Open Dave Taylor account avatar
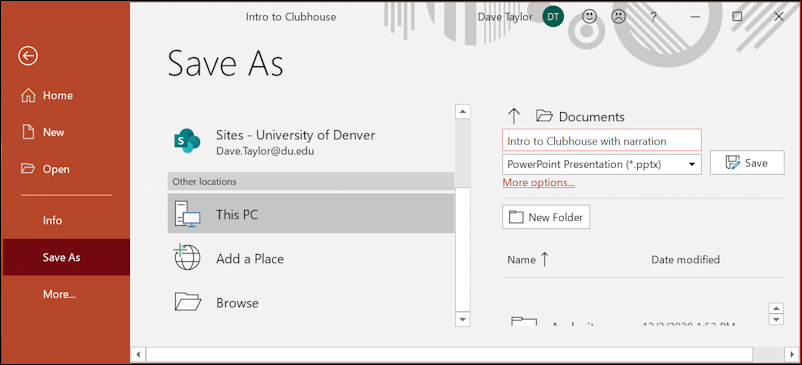The height and width of the screenshot is (365, 802). (x=553, y=17)
